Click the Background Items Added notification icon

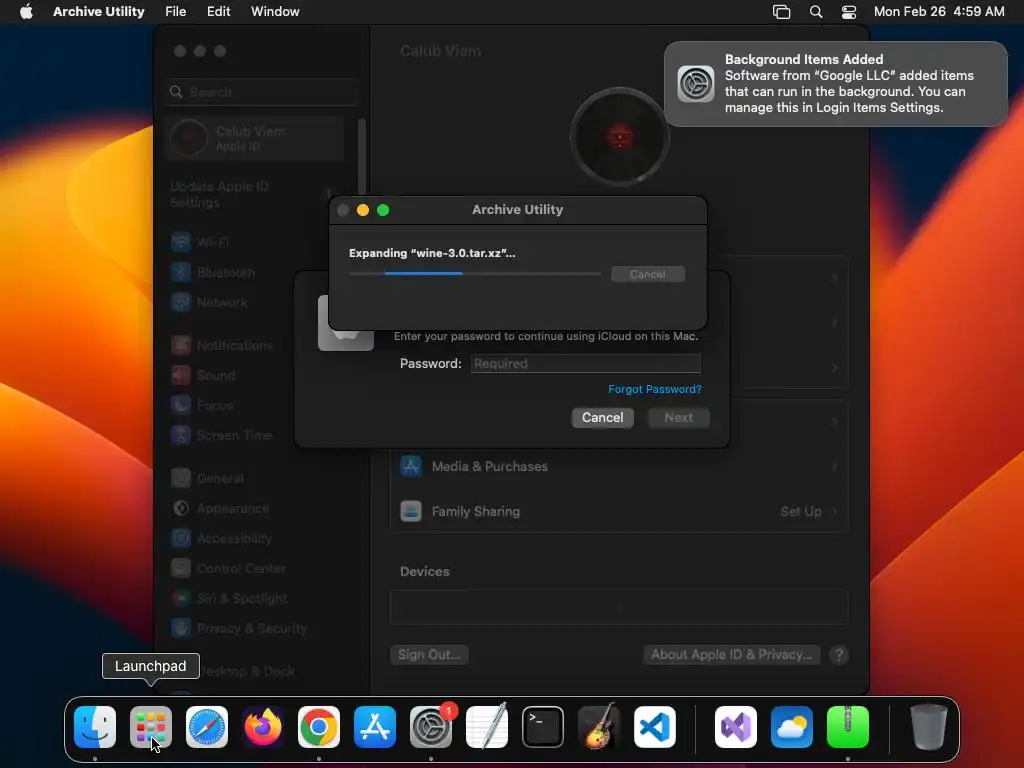tap(696, 84)
